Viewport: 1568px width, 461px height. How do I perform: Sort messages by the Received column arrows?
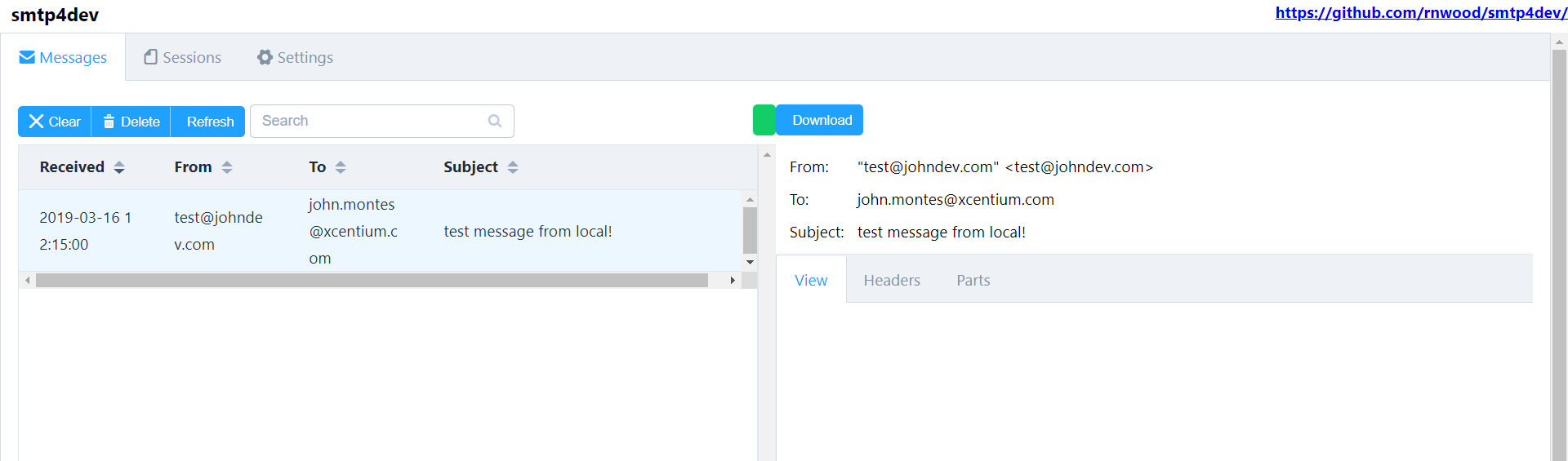click(119, 167)
